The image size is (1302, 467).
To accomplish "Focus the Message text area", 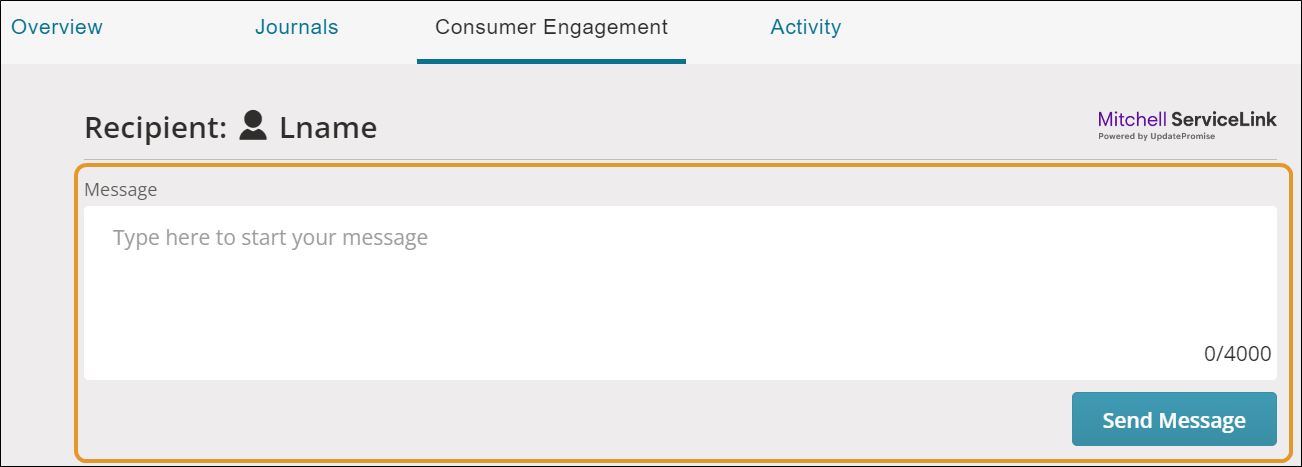I will pos(680,293).
